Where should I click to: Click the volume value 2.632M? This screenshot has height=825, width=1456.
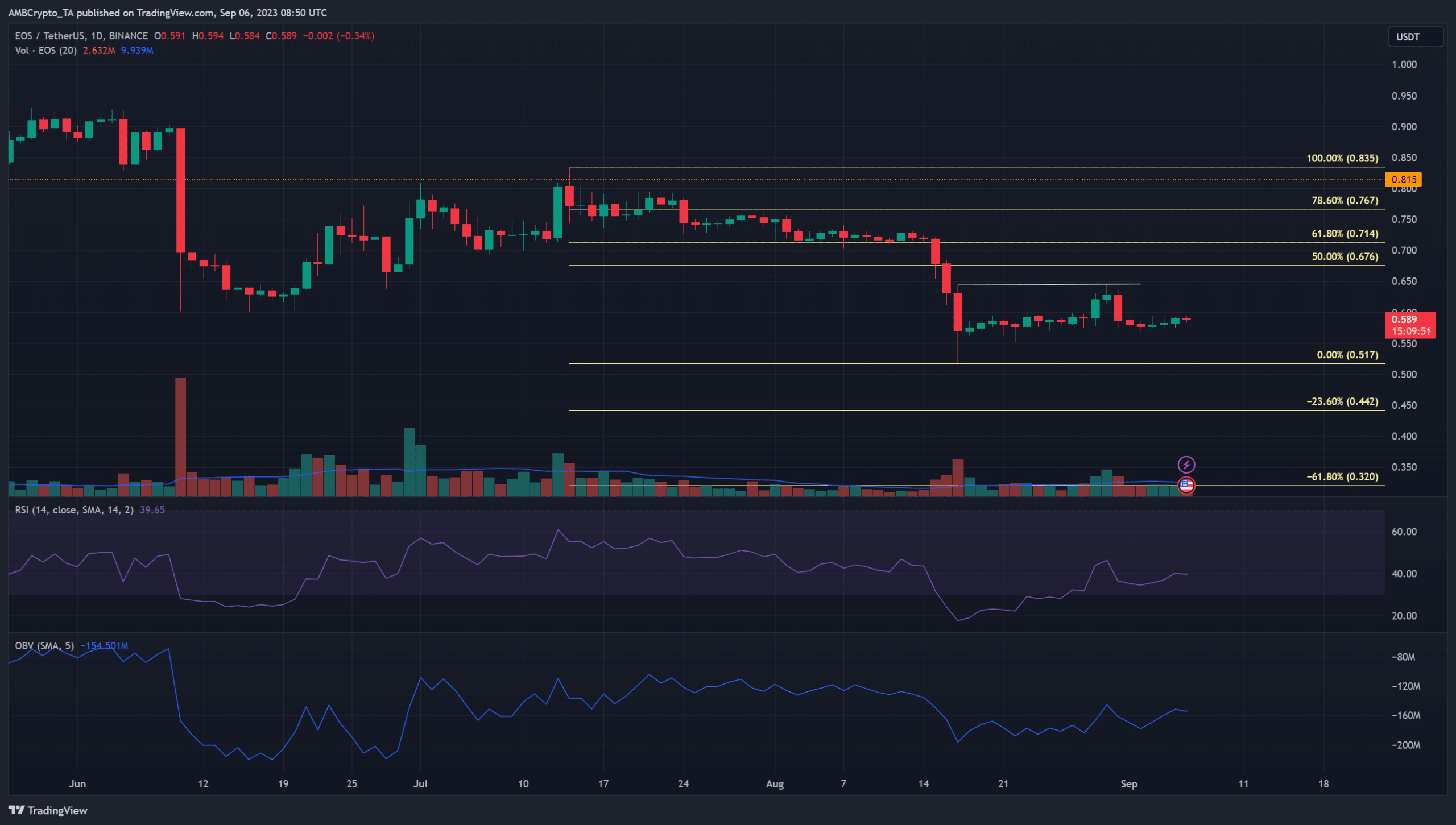[99, 51]
